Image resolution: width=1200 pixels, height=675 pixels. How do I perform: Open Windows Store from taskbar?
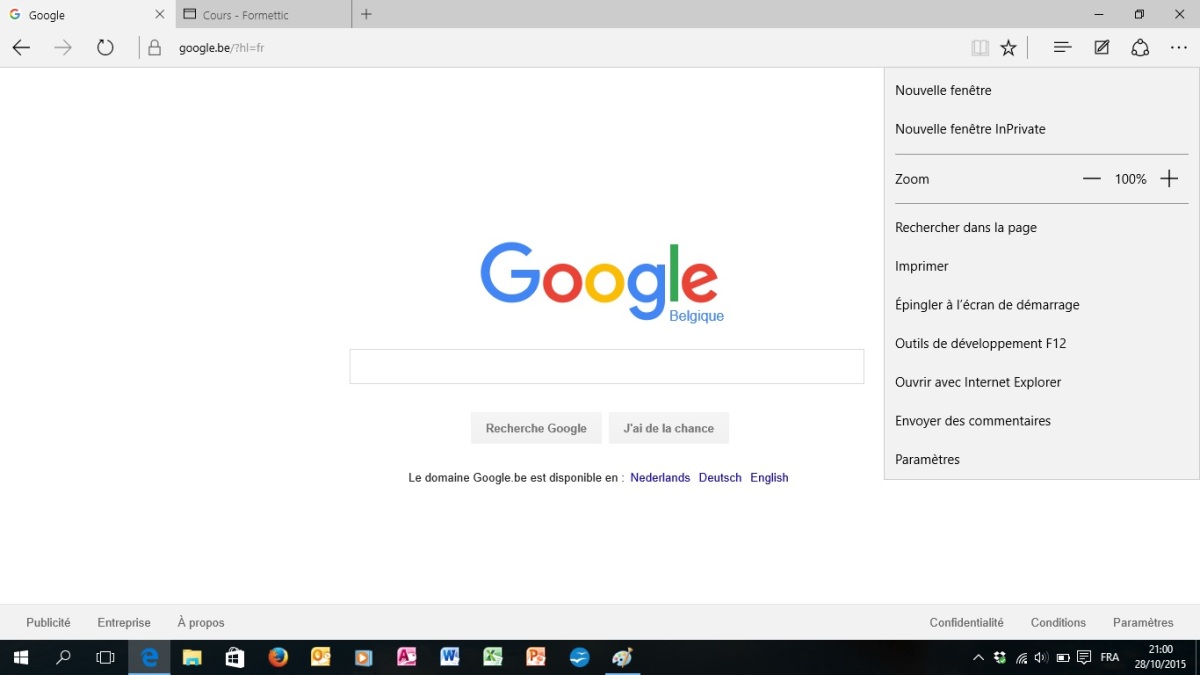(x=235, y=657)
